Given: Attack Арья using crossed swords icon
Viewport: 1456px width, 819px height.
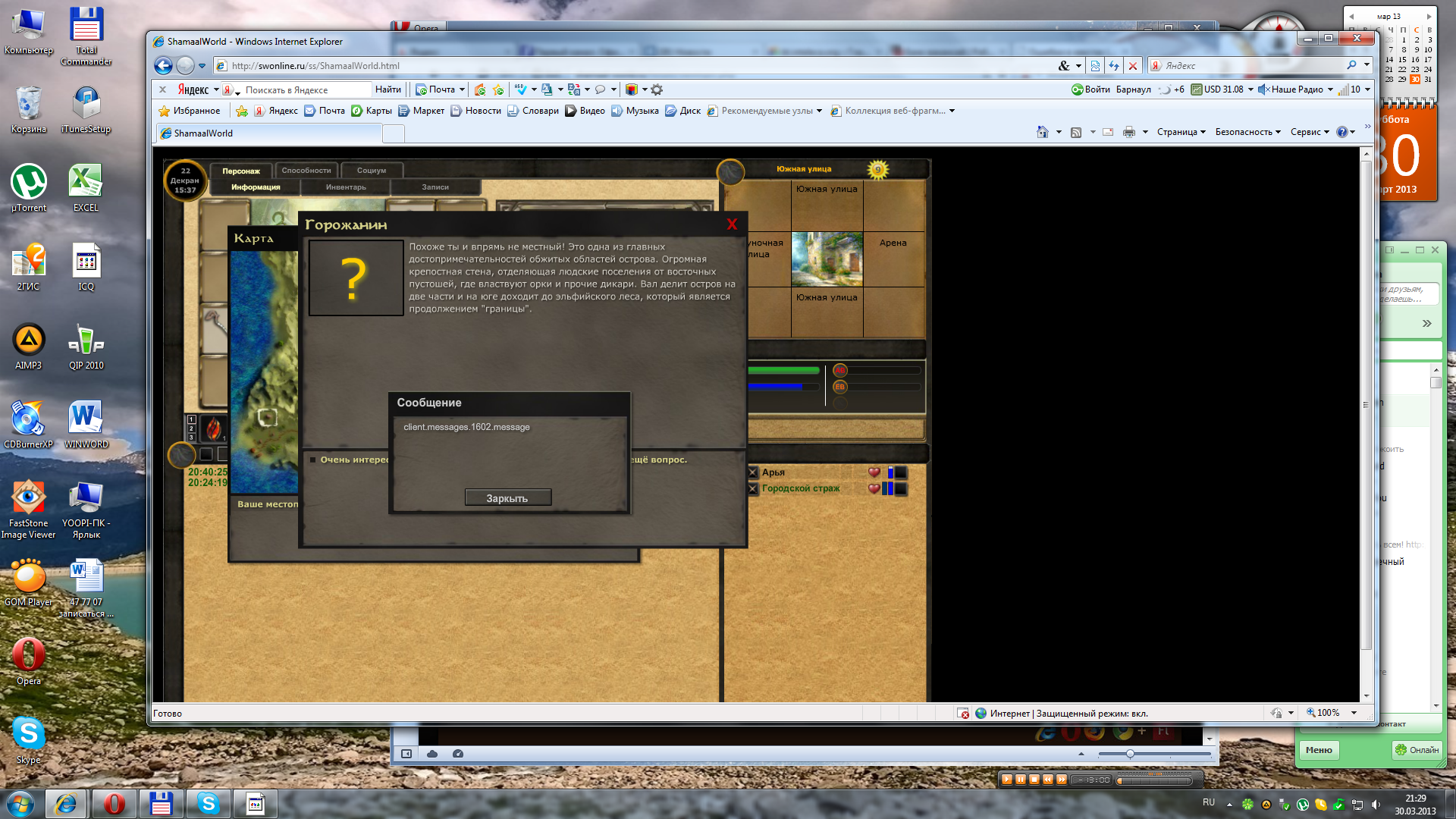Looking at the screenshot, I should (753, 472).
